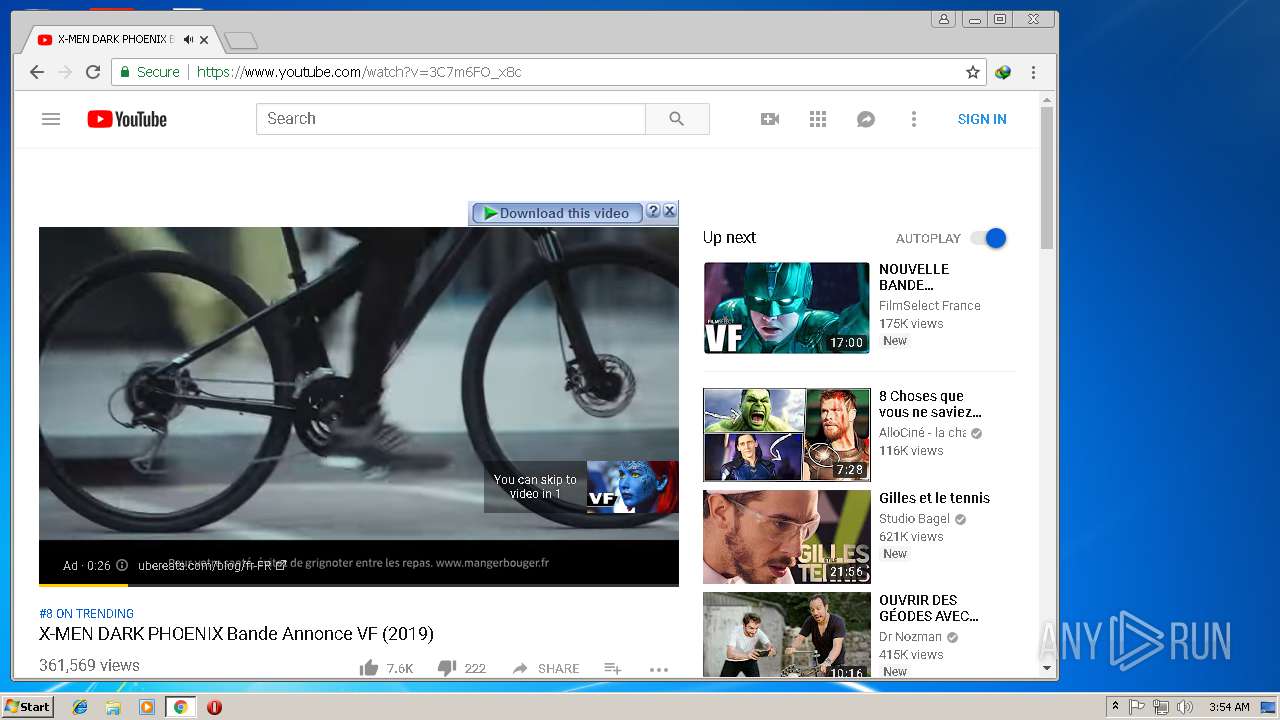
Task: Open the #8 ON TRENDING link
Action: coord(86,613)
